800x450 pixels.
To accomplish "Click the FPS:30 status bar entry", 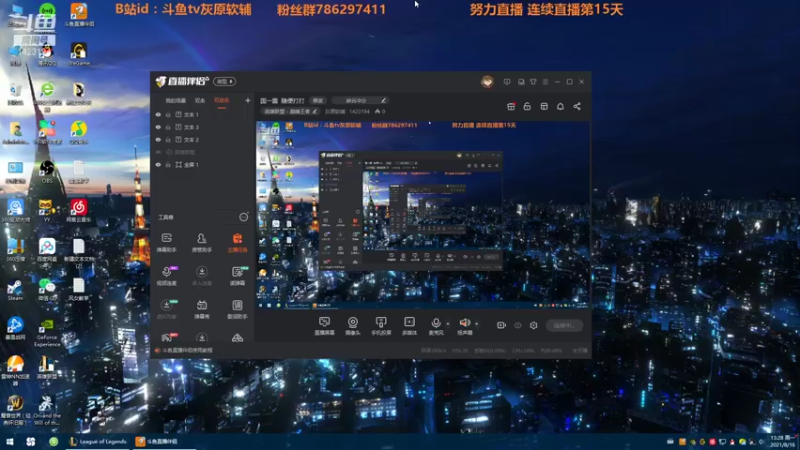I will (x=460, y=351).
